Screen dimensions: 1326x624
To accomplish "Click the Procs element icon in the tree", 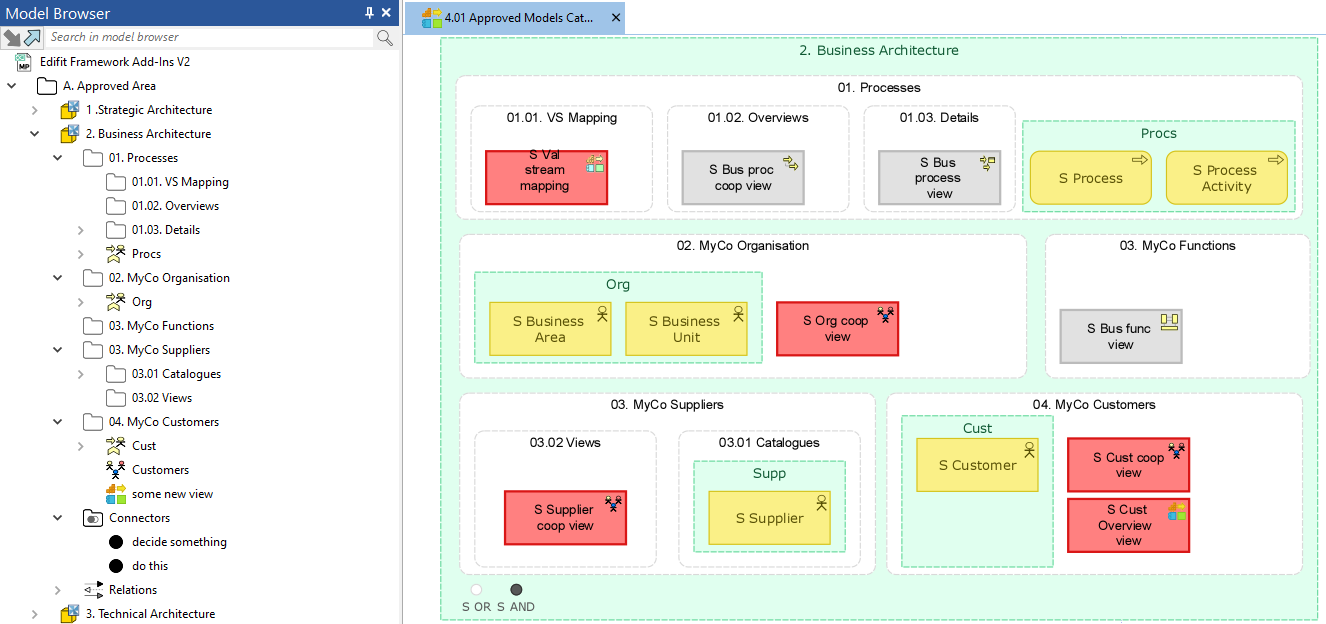I will [115, 254].
